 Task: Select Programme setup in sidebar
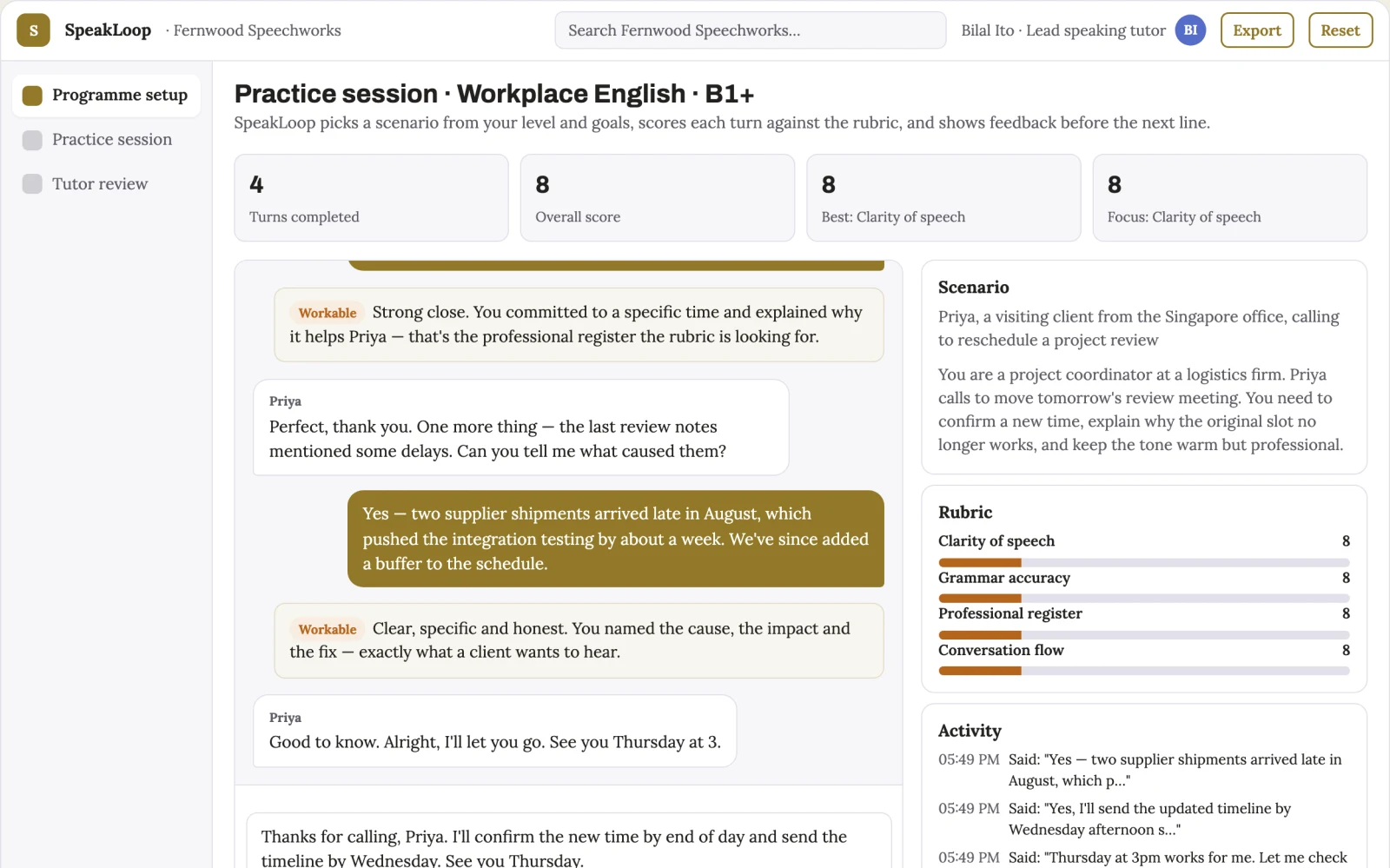point(106,95)
